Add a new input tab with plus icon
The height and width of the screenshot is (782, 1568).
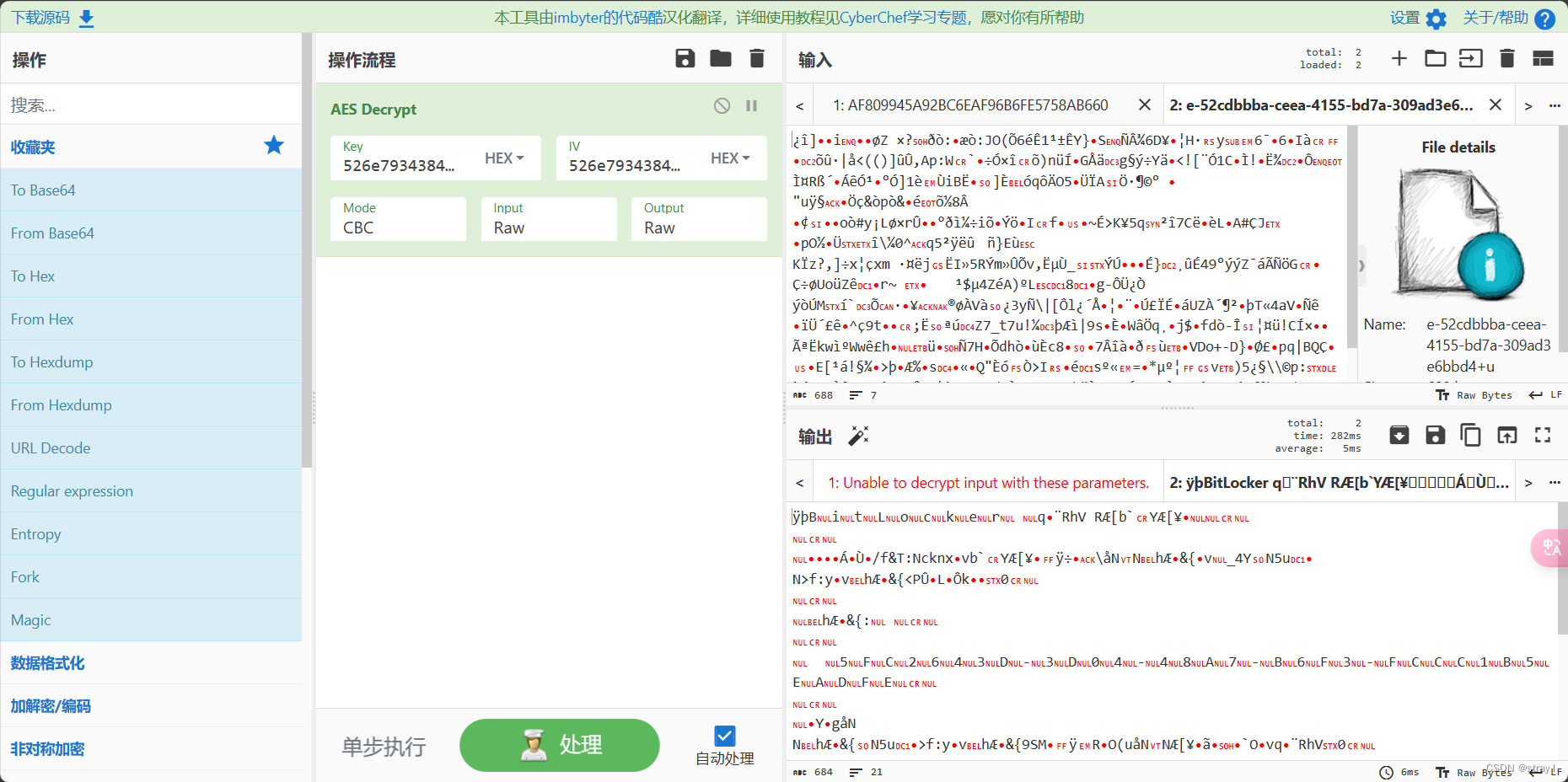click(x=1399, y=58)
